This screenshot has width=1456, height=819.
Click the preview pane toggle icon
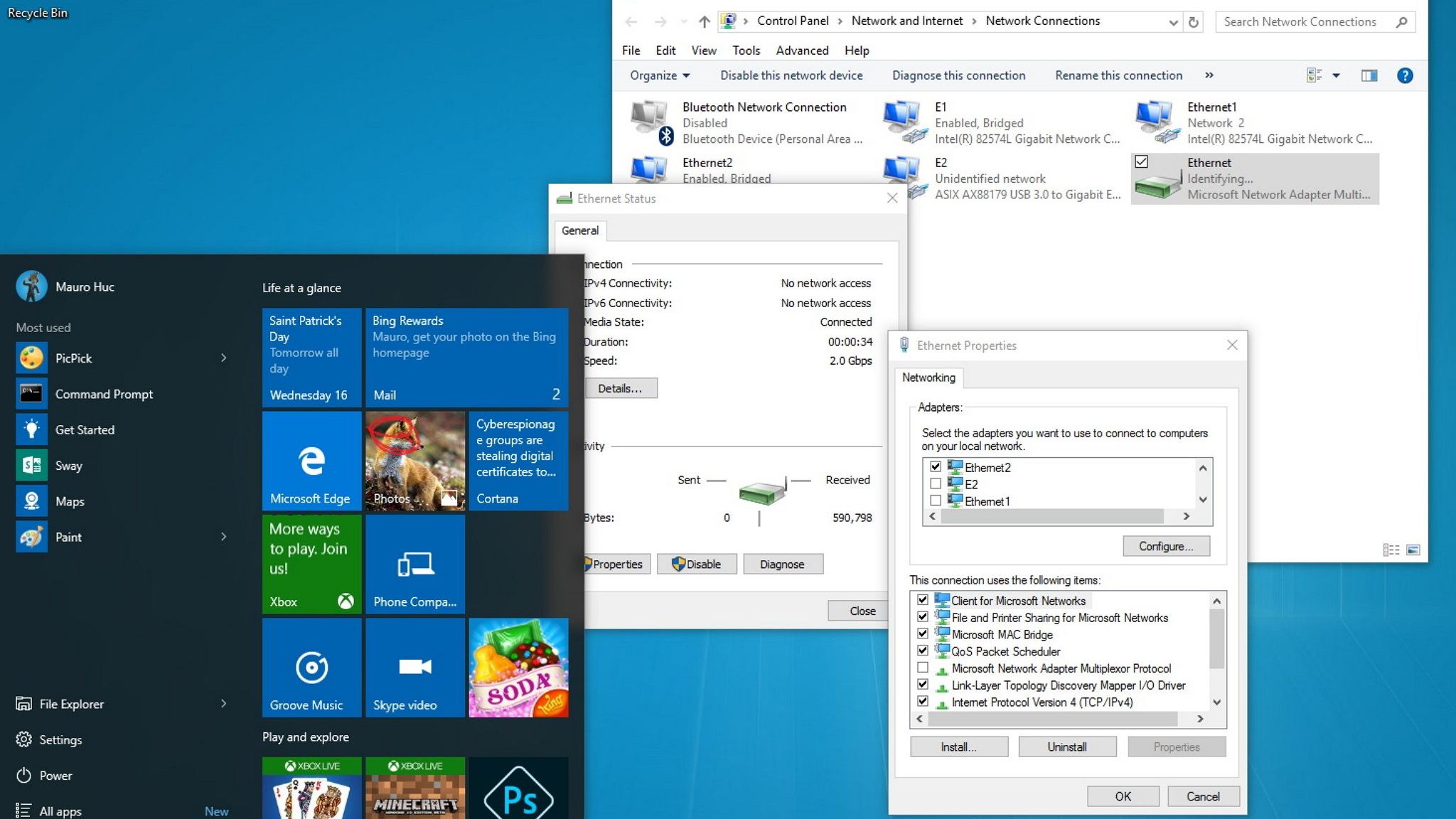(x=1369, y=75)
